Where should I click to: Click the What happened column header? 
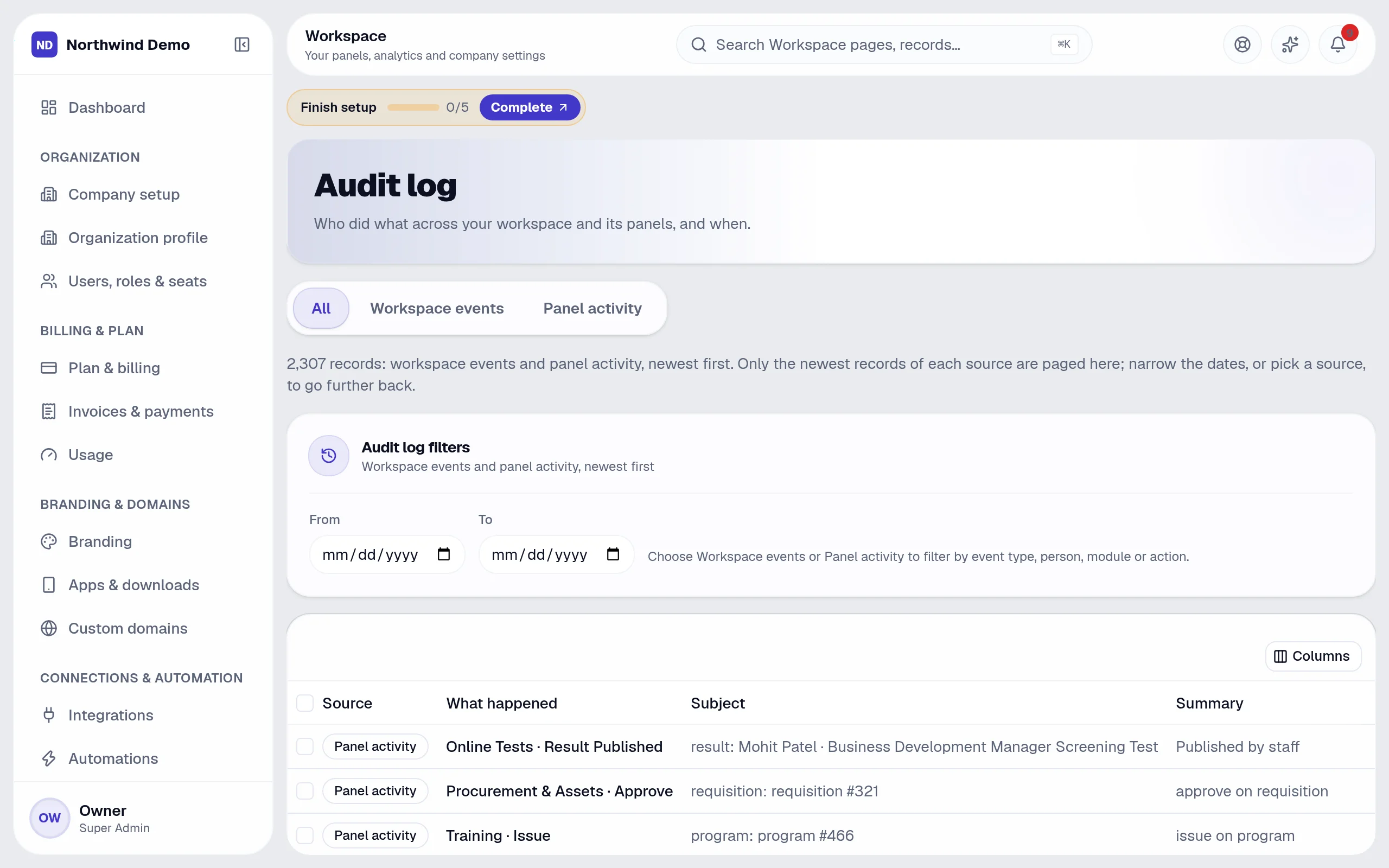click(x=502, y=703)
